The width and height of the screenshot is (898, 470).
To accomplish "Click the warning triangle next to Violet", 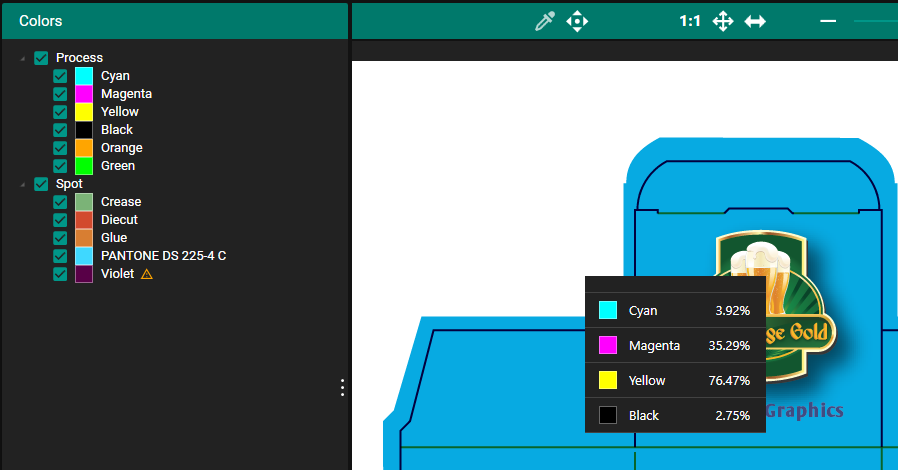I will pyautogui.click(x=147, y=274).
